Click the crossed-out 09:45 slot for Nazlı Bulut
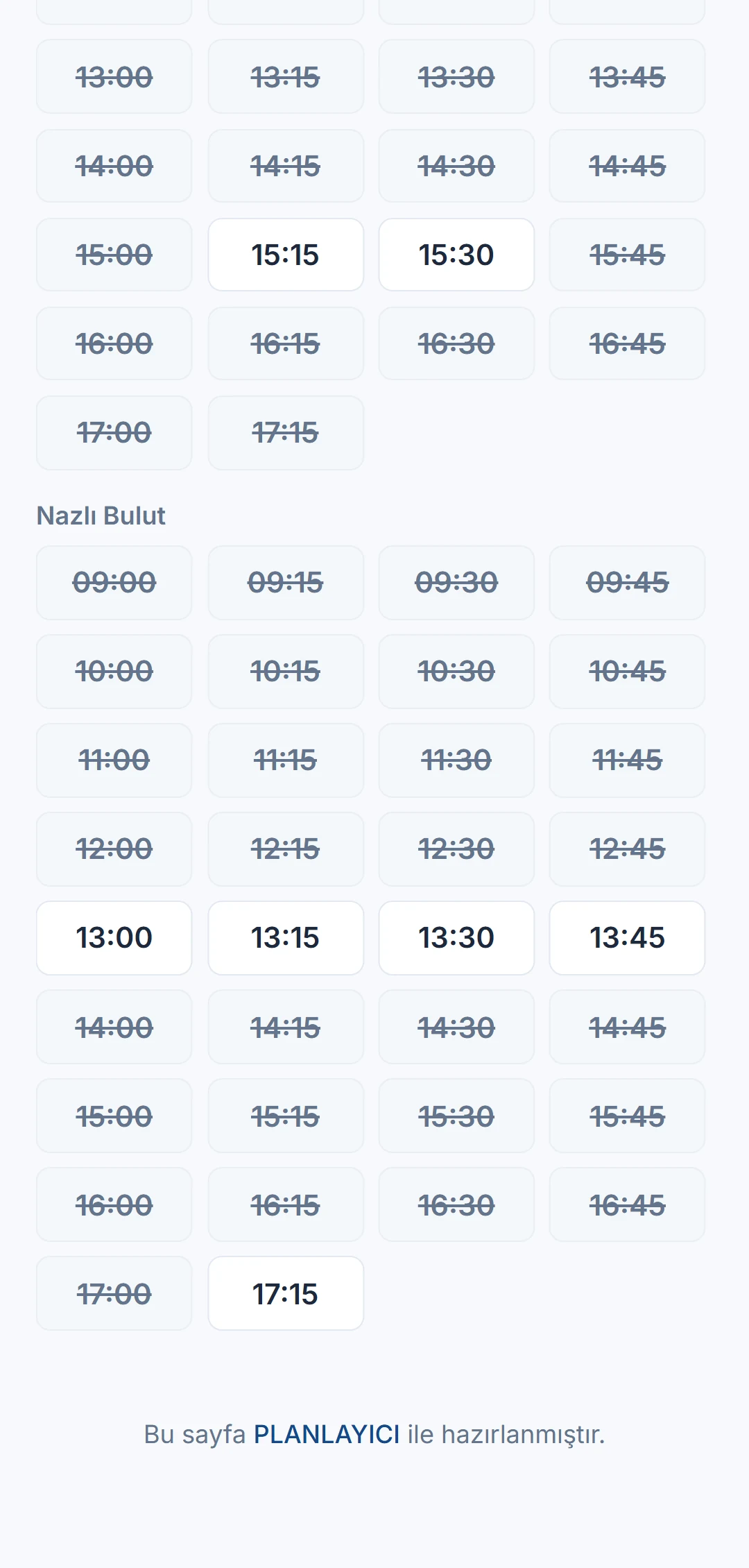Screen dimensions: 749x1568 pyautogui.click(x=627, y=582)
